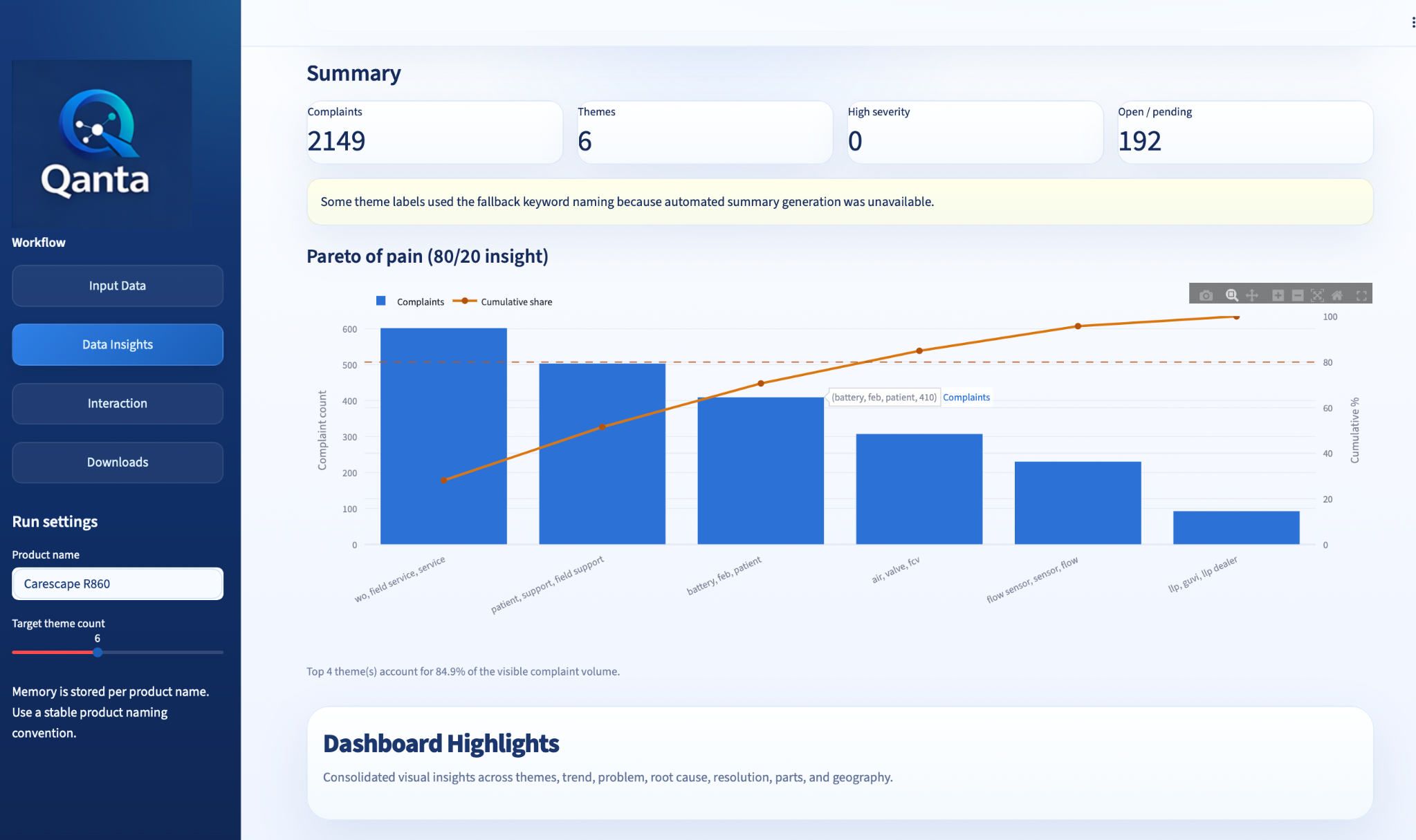1416x840 pixels.
Task: Click the 'Cumulative %' axis title
Action: 1354,430
